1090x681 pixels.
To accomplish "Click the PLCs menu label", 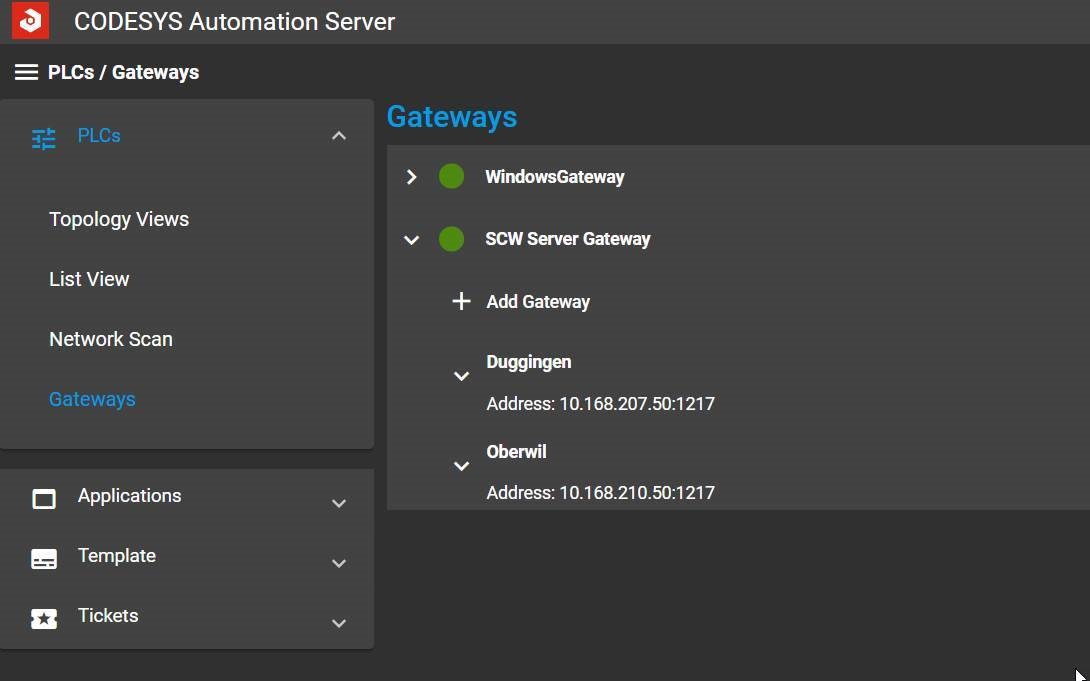I will (99, 136).
